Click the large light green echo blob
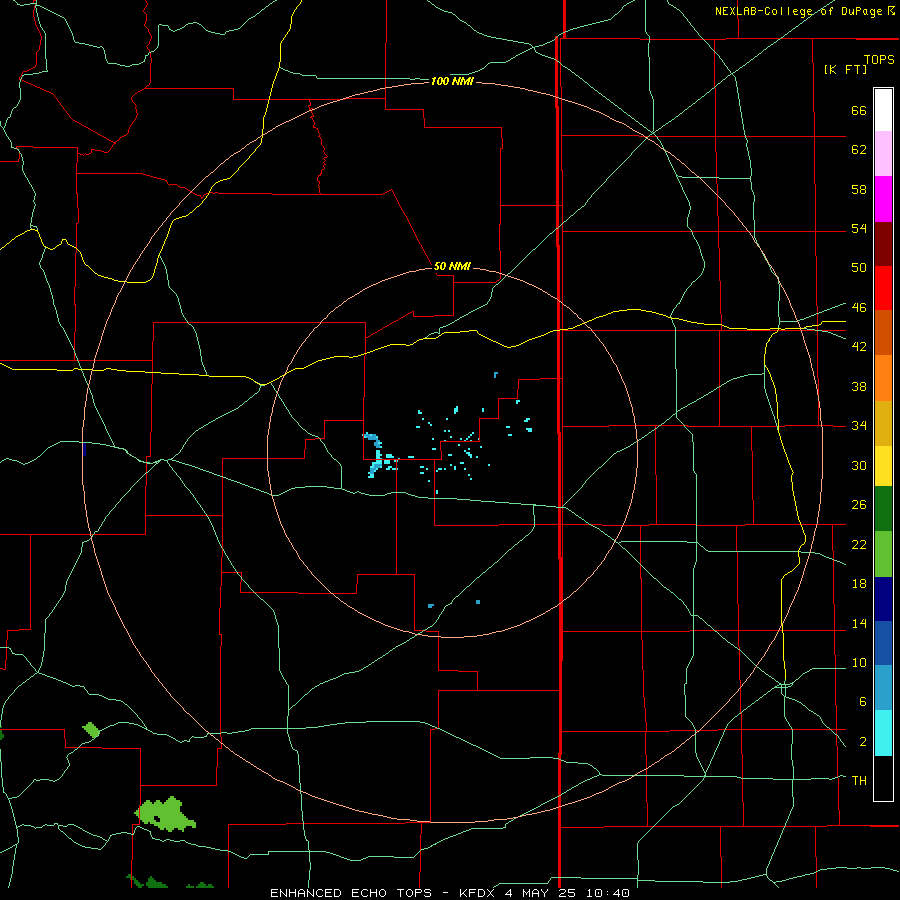Viewport: 900px width, 900px height. click(165, 814)
